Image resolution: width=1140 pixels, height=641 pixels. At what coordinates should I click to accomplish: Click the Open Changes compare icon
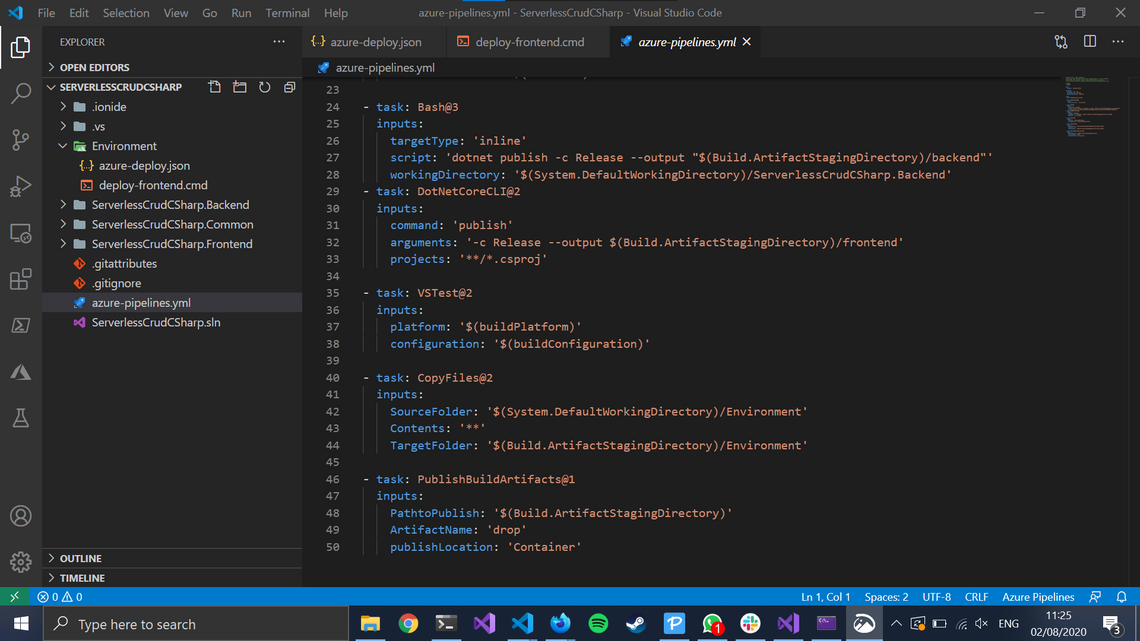pos(1061,42)
